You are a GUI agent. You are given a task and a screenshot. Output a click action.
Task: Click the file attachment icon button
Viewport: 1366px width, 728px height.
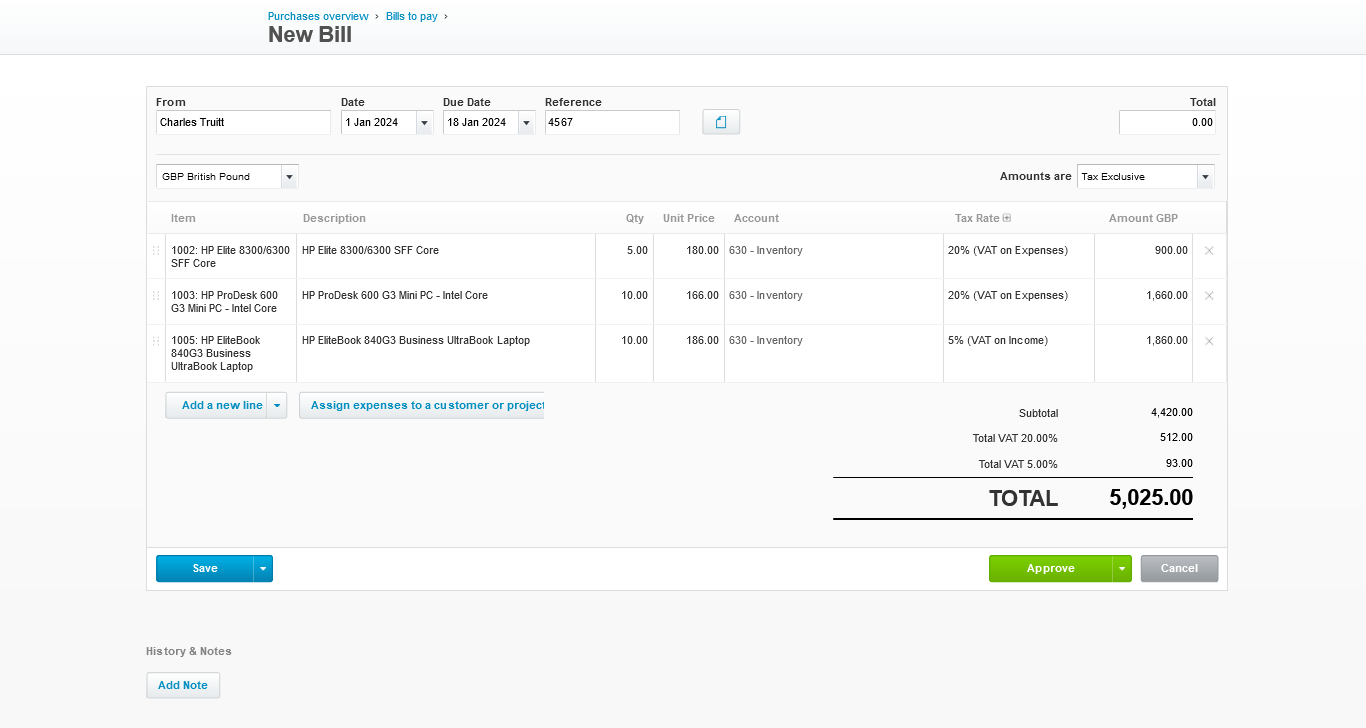[x=721, y=122]
